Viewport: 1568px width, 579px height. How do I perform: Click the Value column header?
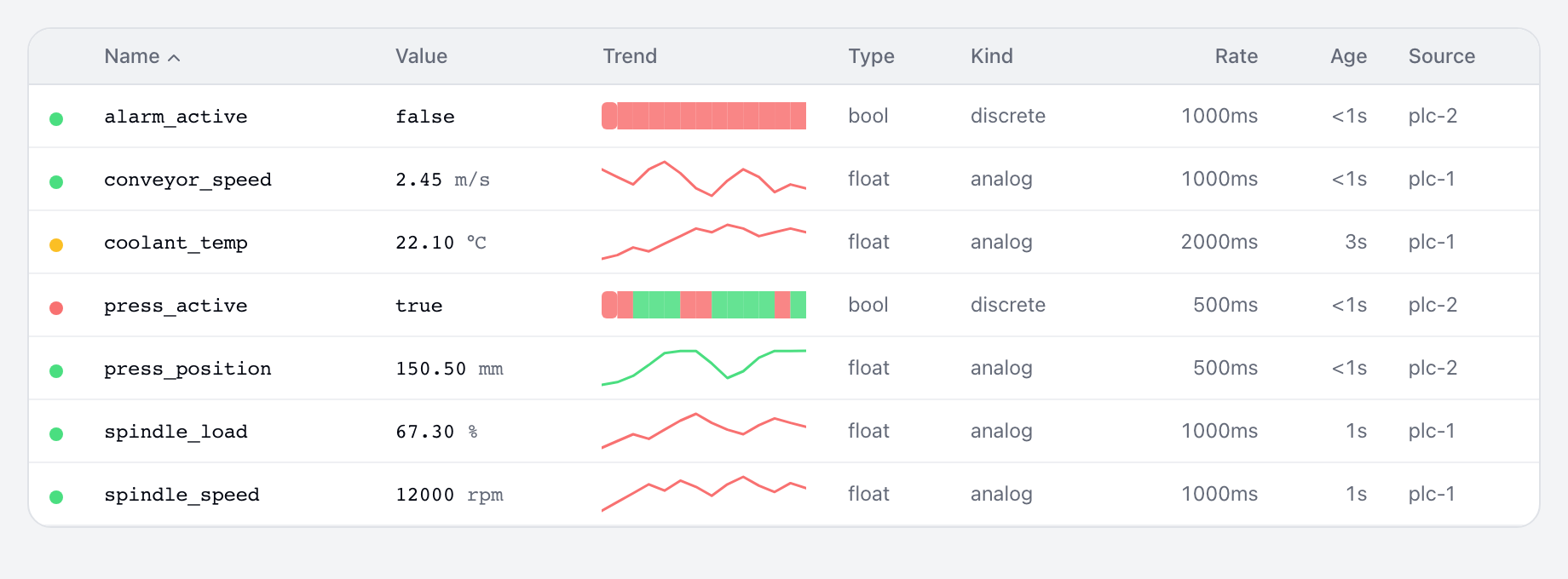tap(421, 56)
